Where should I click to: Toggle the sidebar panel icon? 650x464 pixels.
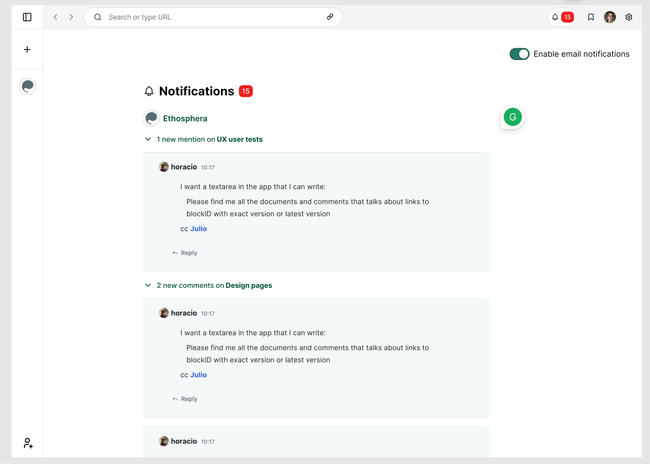[27, 17]
